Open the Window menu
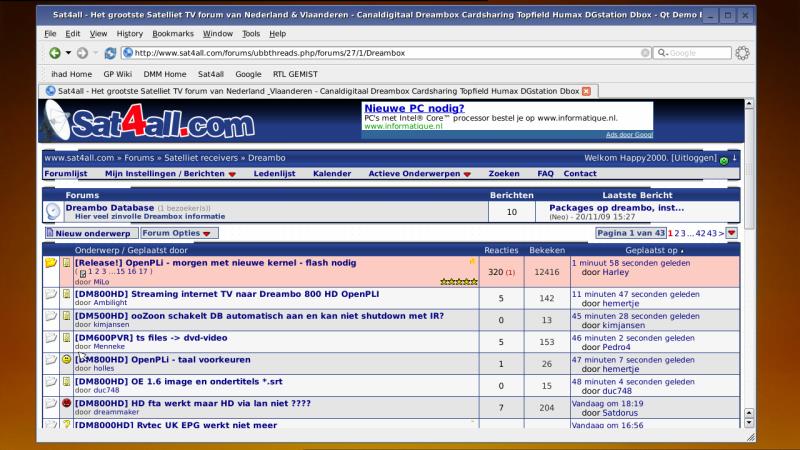This screenshot has height=450, width=800. click(x=218, y=34)
